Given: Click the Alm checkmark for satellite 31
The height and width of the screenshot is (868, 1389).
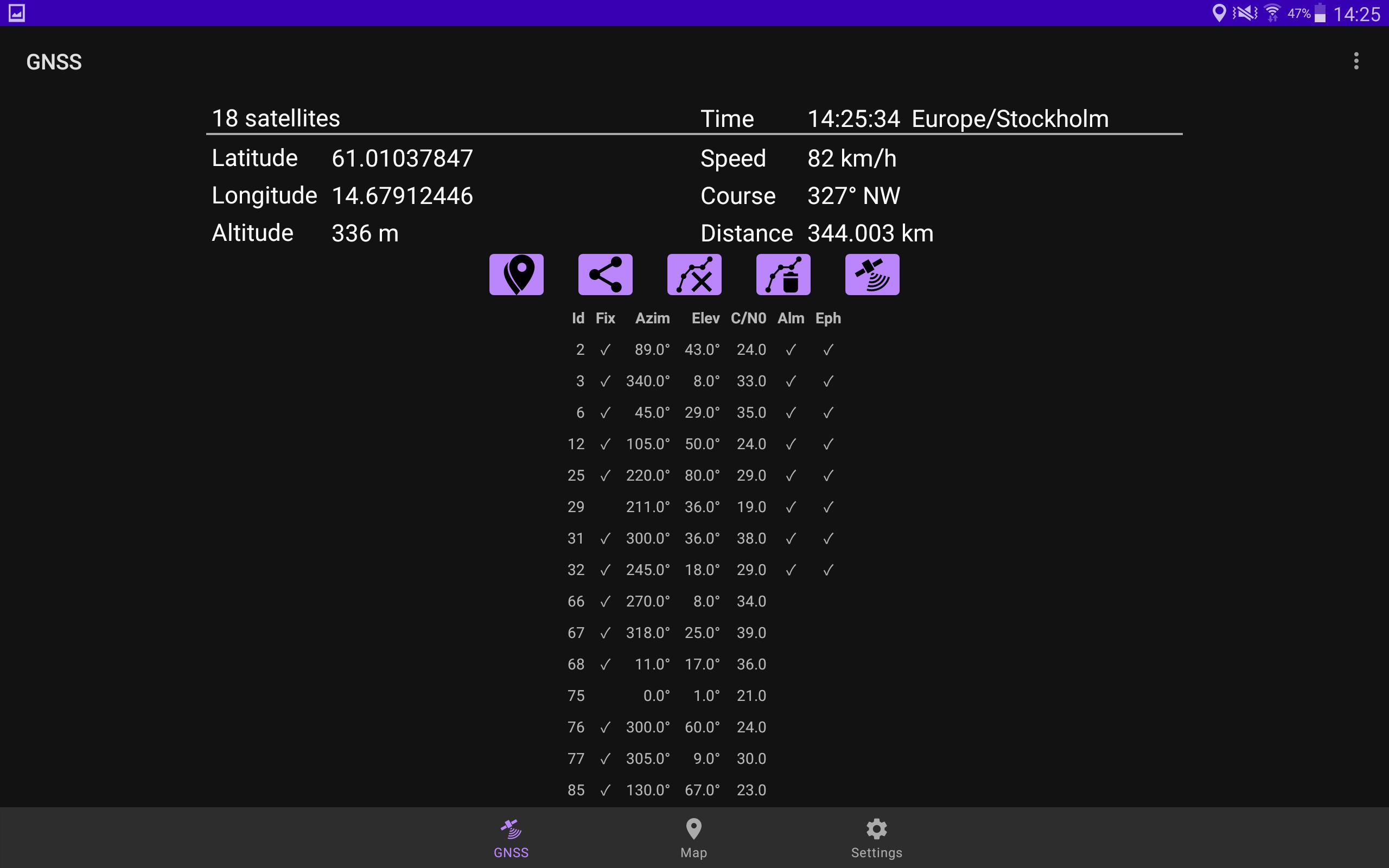Looking at the screenshot, I should pos(791,539).
